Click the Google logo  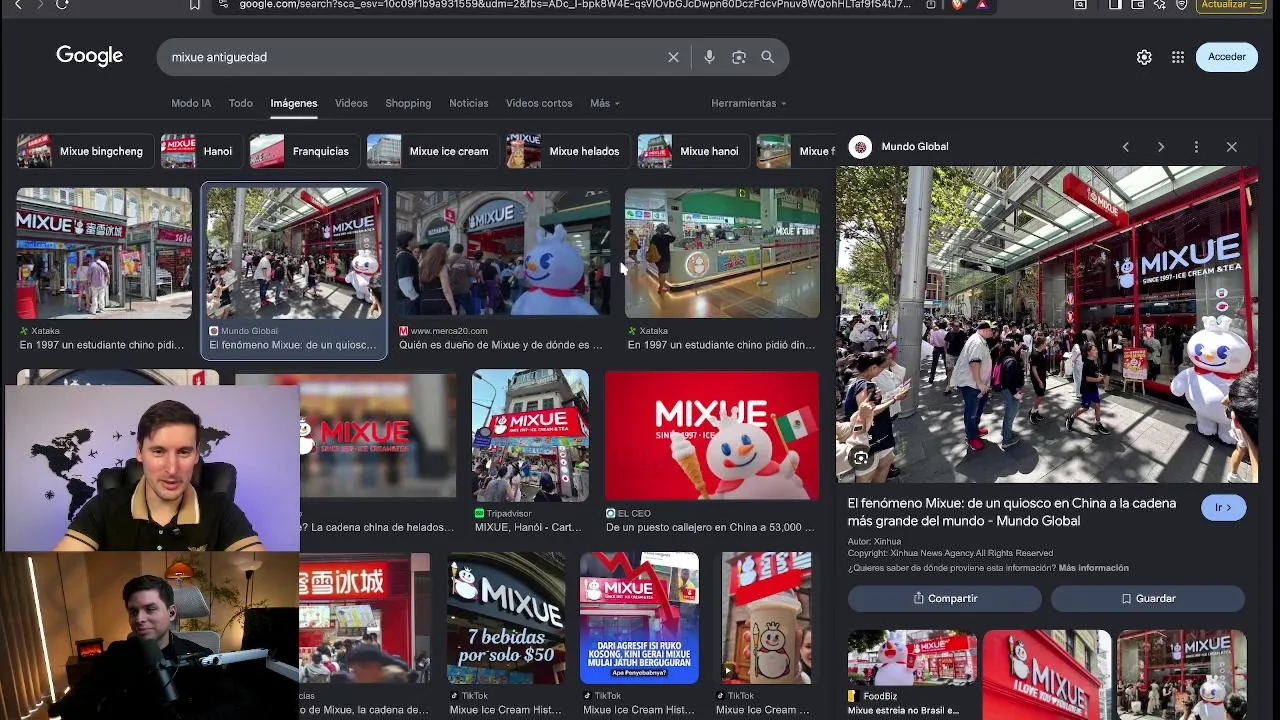(89, 56)
